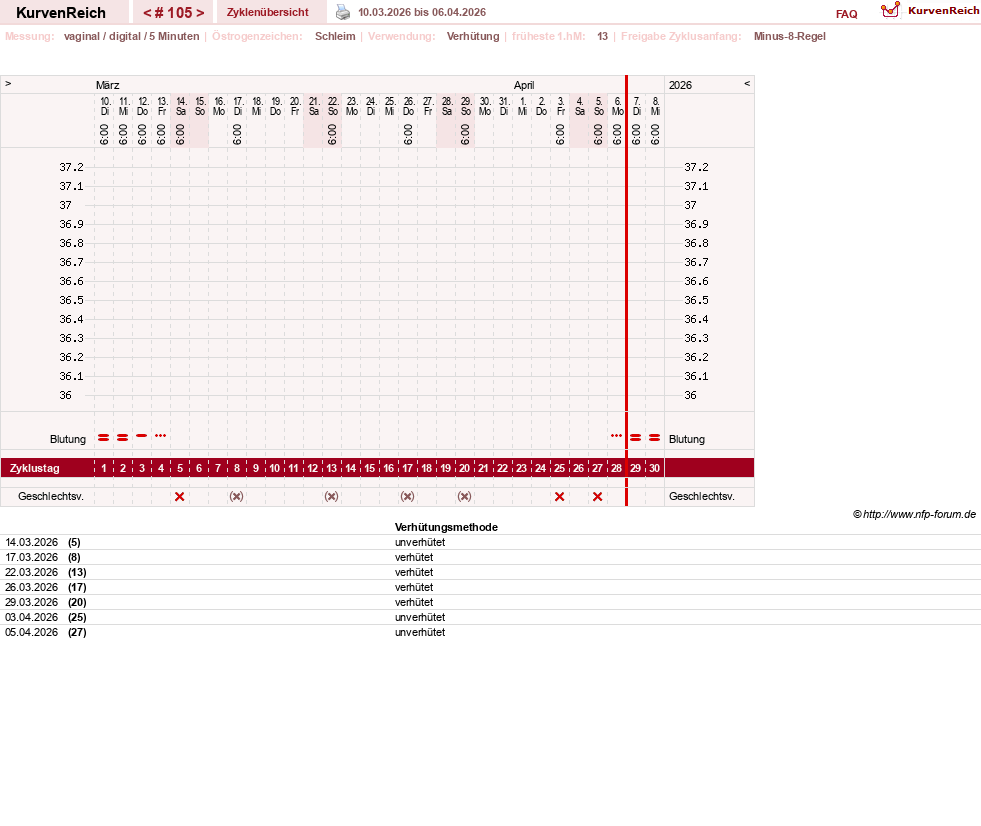Click the left '>' arrow in chart header
Viewport: 981px width, 826px height.
point(8,83)
